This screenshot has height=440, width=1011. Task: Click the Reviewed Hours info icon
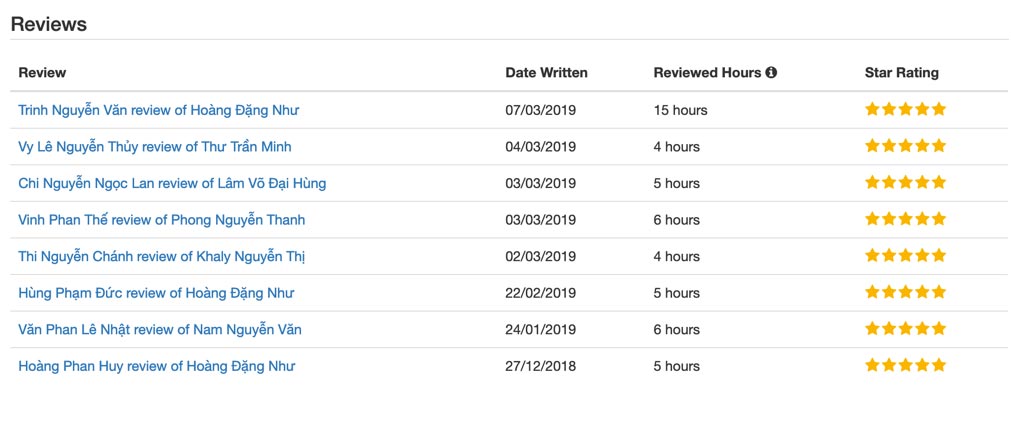coord(771,73)
